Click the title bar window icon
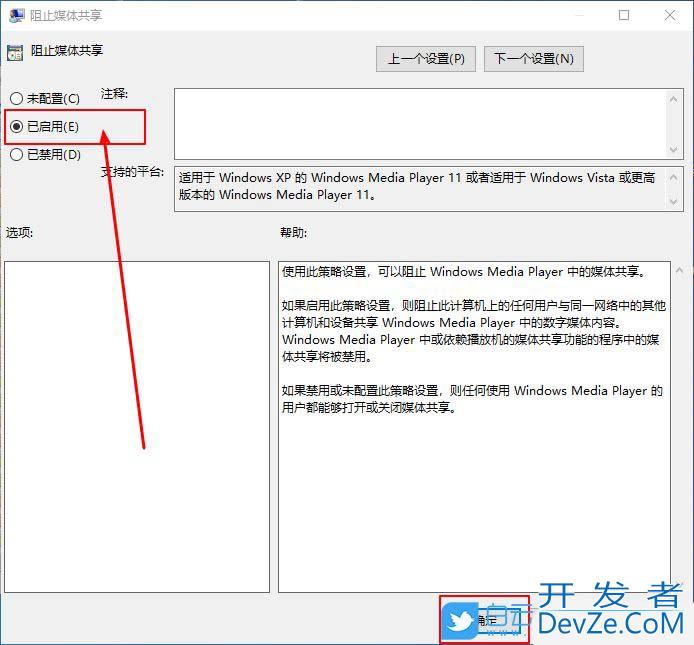 [x=17, y=15]
